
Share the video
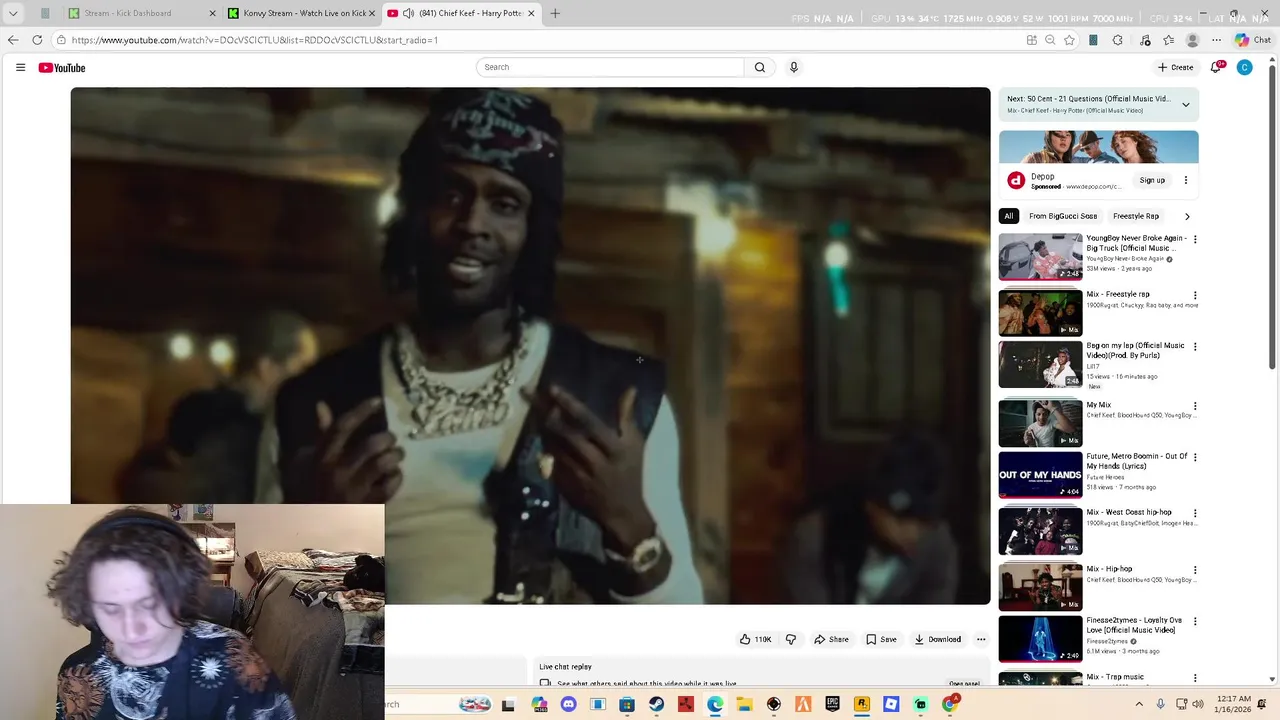pos(831,639)
